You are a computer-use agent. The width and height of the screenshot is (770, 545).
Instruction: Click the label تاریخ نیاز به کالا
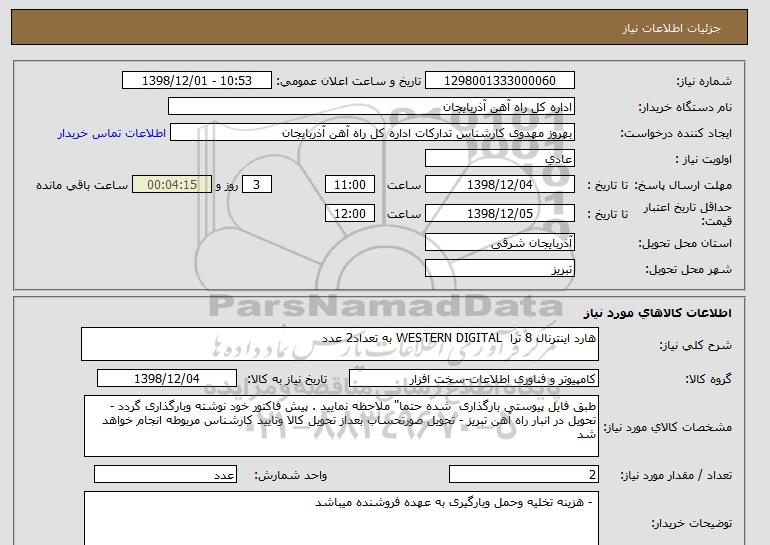(x=287, y=379)
